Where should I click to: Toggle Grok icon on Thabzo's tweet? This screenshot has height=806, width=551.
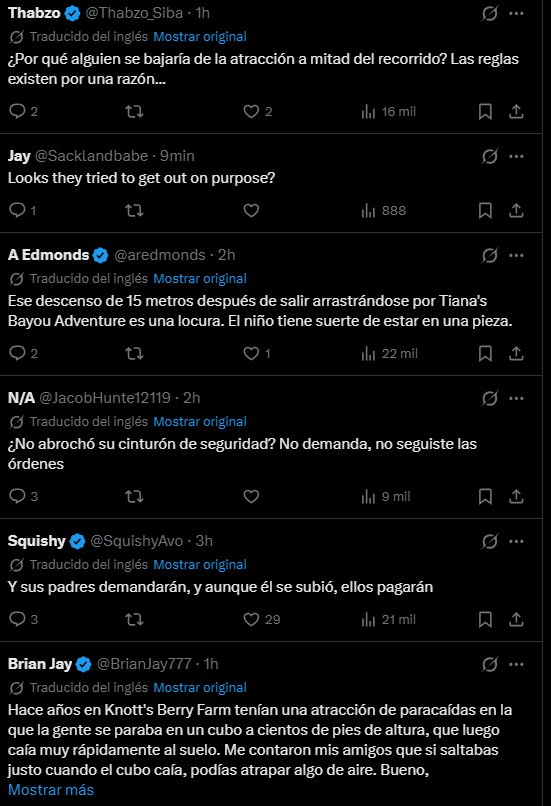tap(489, 13)
